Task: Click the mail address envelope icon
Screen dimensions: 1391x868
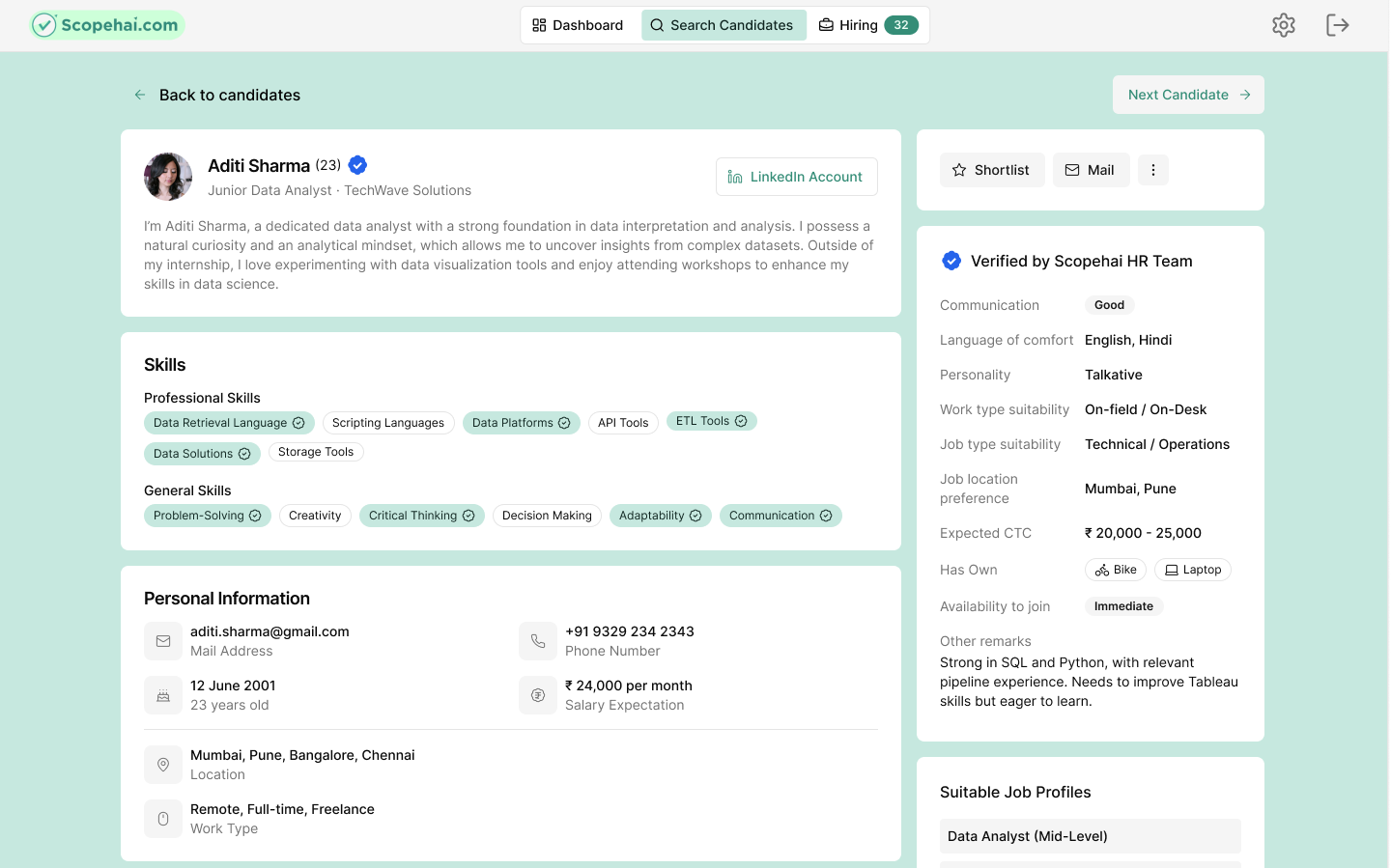Action: pos(163,641)
